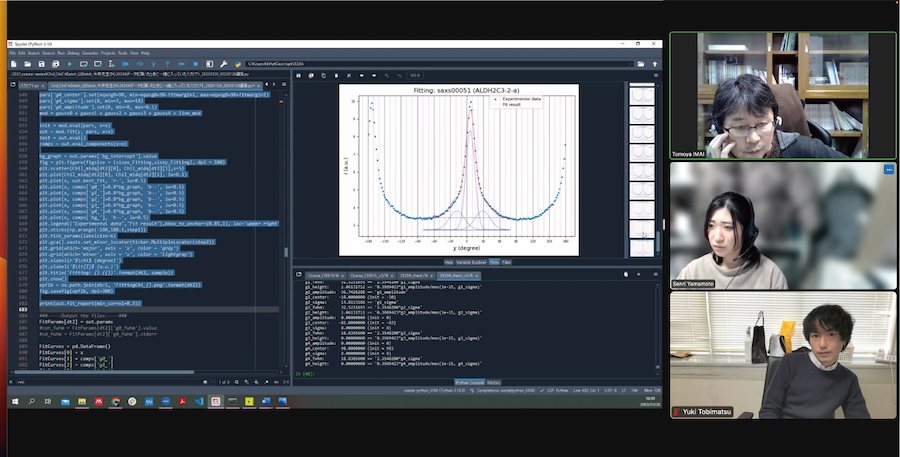Close the find bar in editor
Screen dimensions: 900x457
tap(11, 382)
